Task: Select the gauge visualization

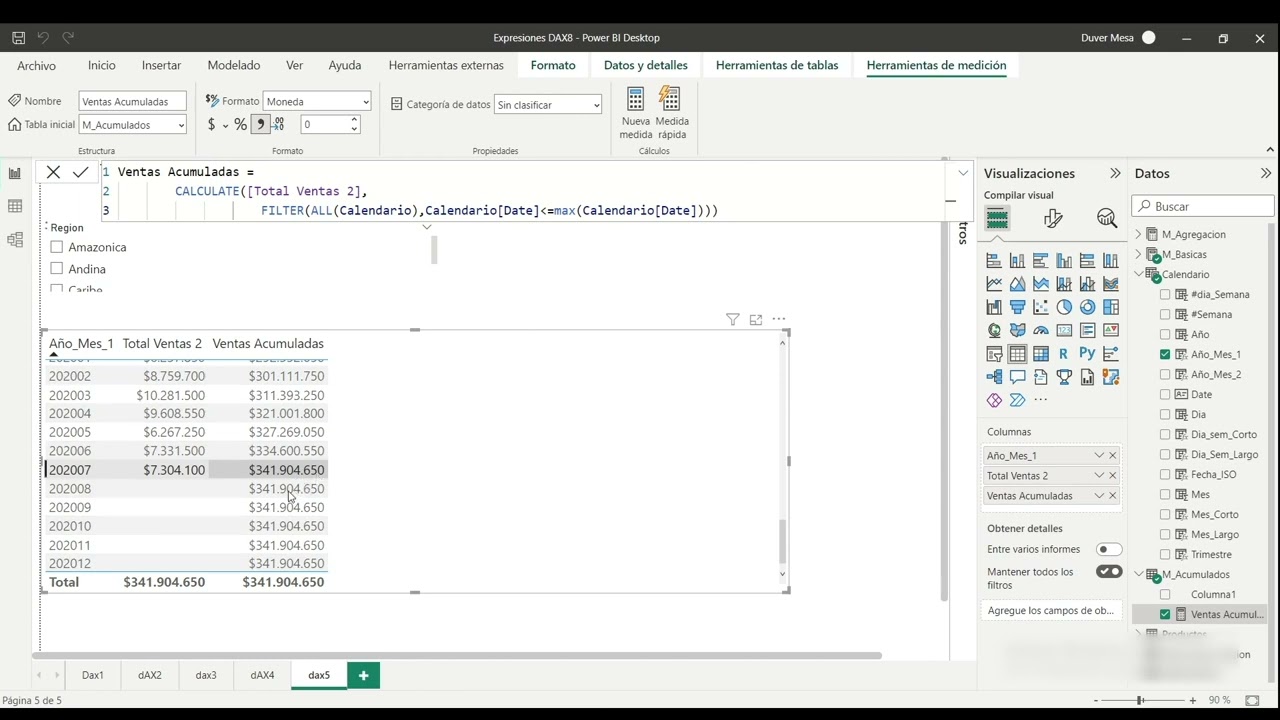Action: 1041,330
